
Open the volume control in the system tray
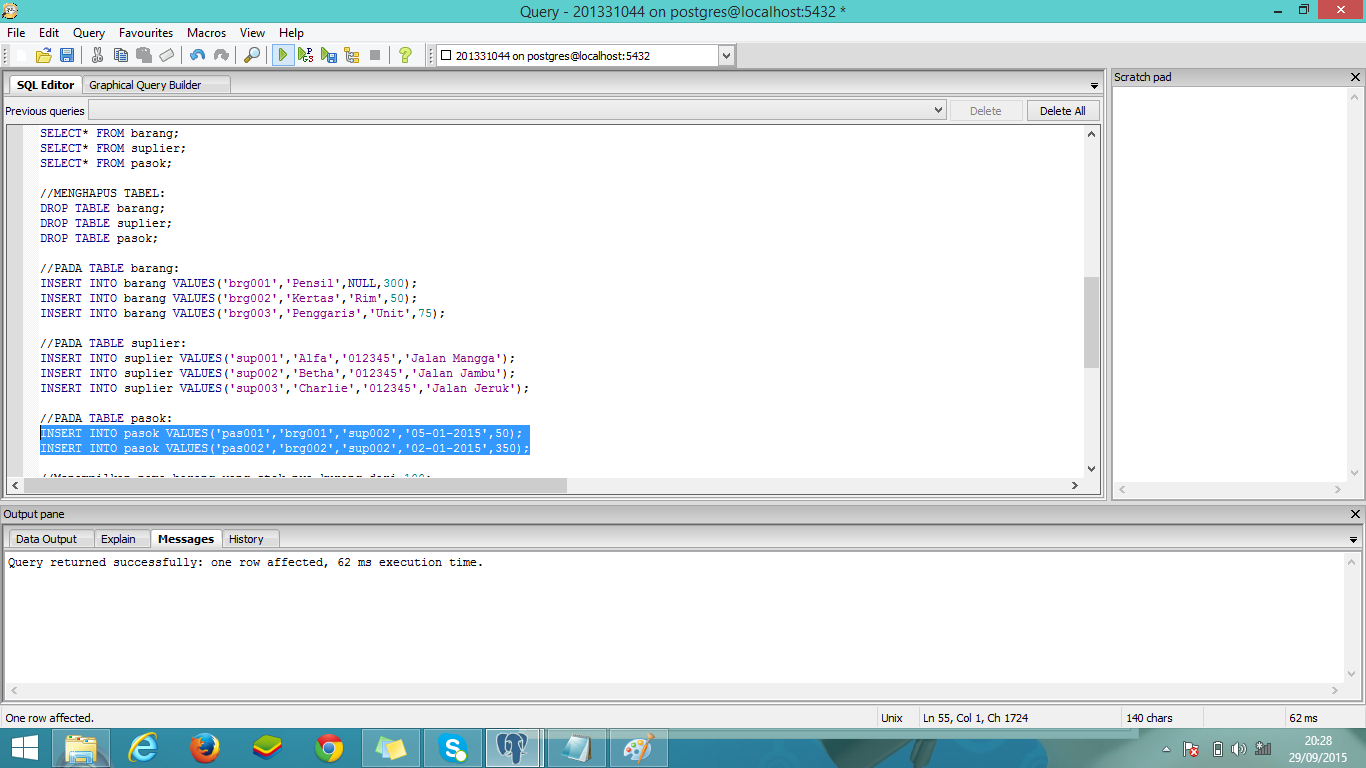[1239, 749]
